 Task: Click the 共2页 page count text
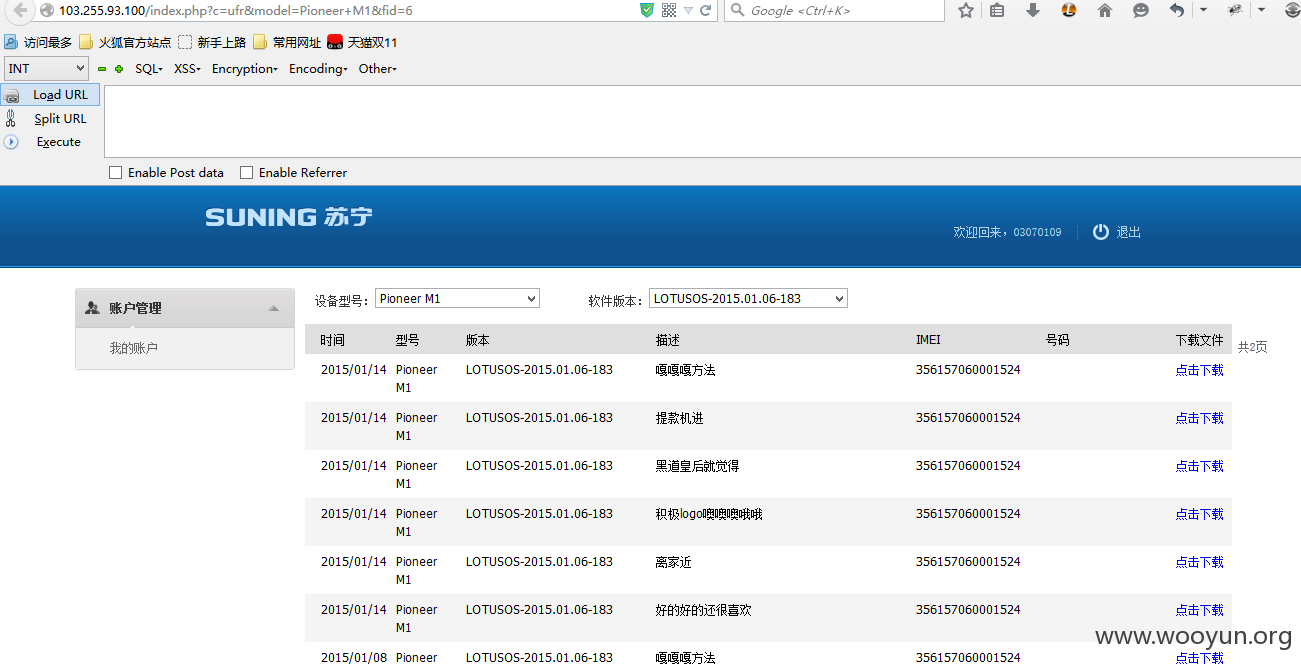pyautogui.click(x=1252, y=347)
